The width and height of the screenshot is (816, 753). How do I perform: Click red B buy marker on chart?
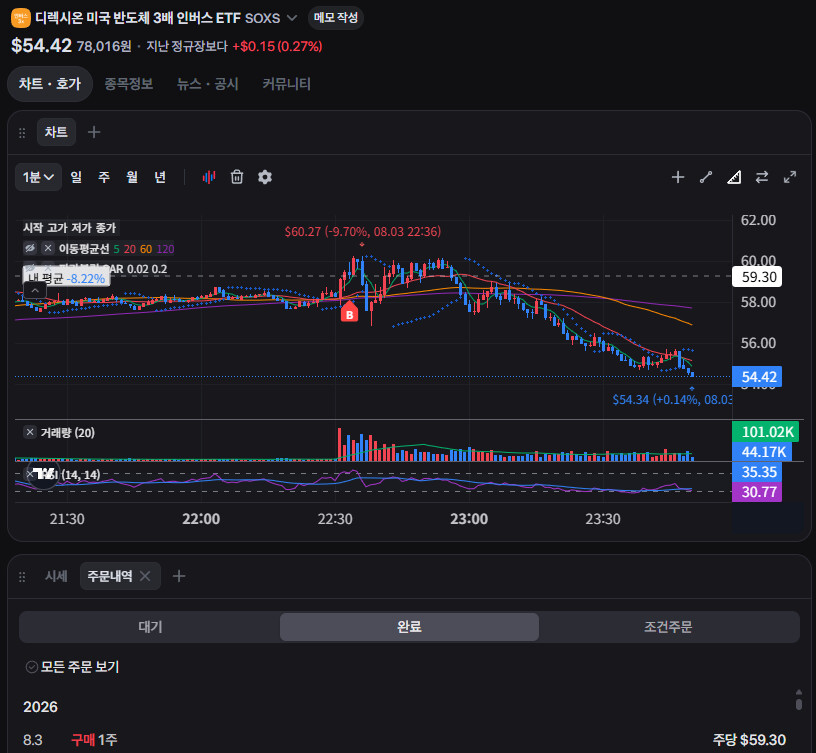click(349, 313)
